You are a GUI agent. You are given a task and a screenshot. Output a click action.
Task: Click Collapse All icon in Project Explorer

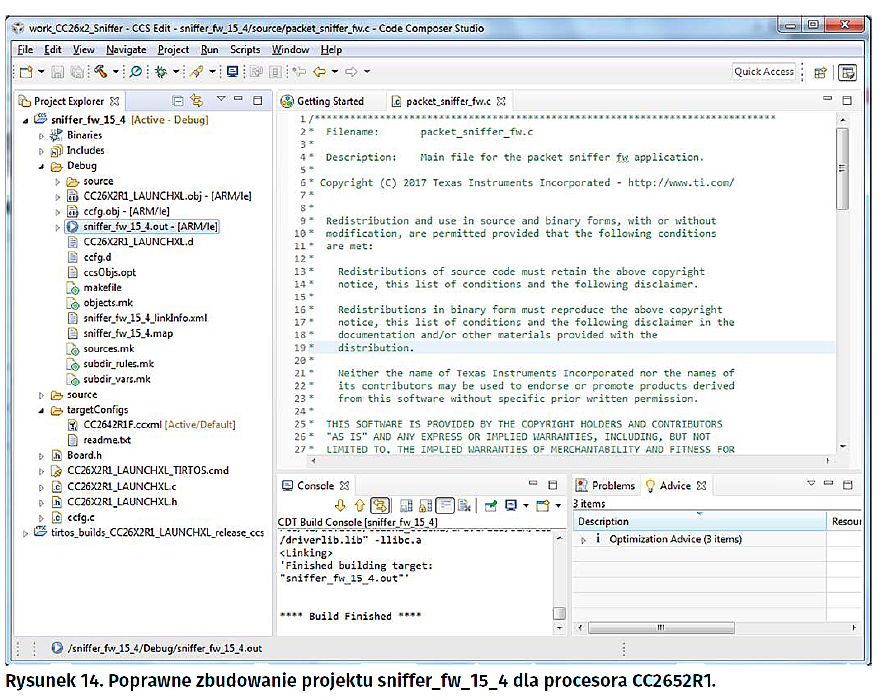(177, 101)
